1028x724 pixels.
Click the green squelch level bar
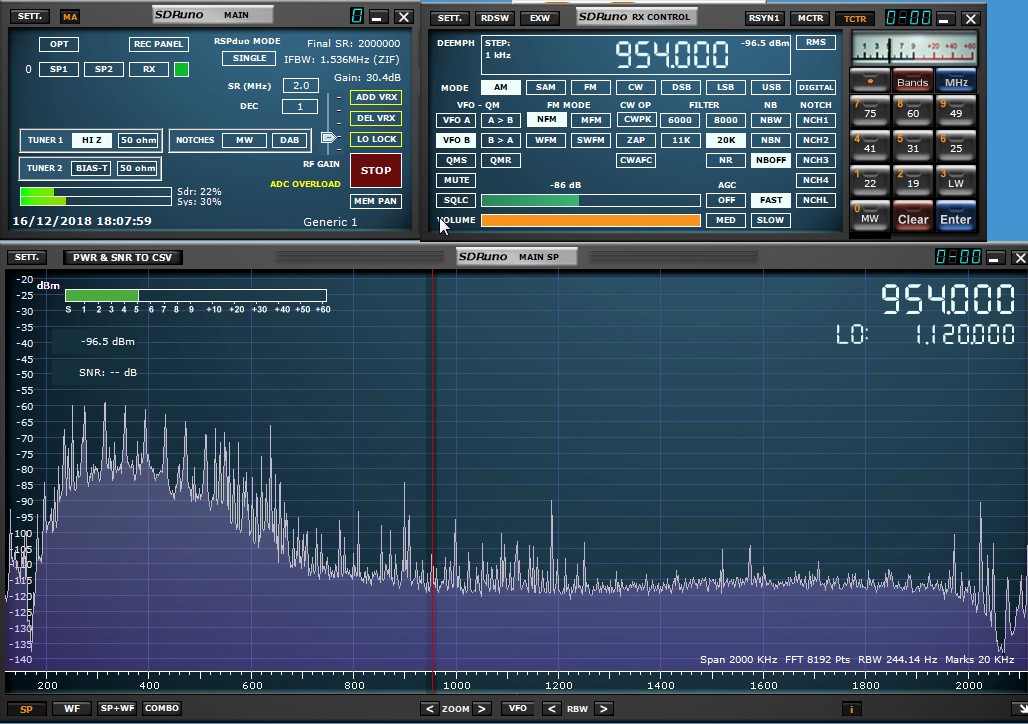(x=591, y=200)
